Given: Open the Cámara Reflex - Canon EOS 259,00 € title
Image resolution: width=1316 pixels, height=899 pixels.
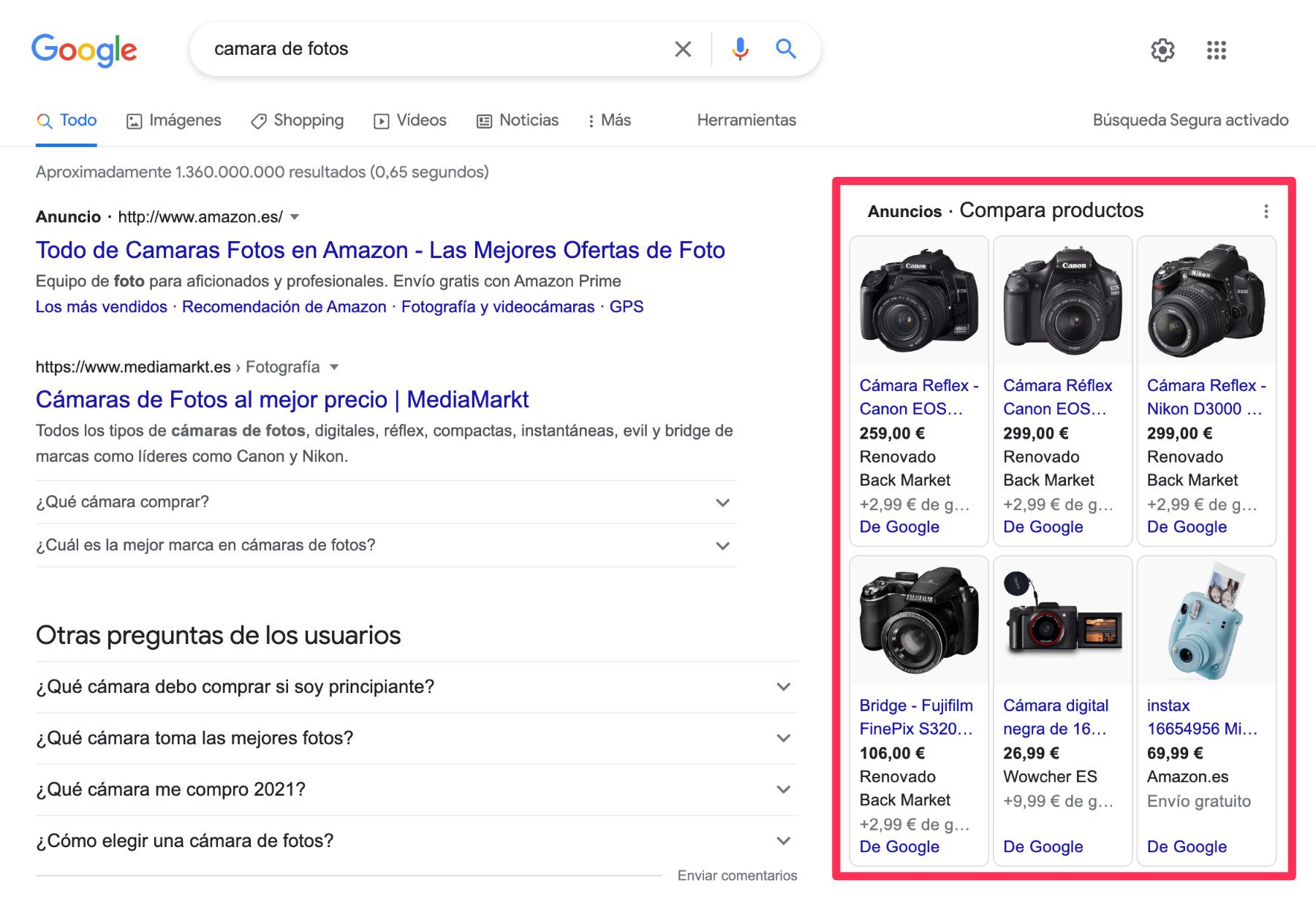Looking at the screenshot, I should click(x=919, y=397).
